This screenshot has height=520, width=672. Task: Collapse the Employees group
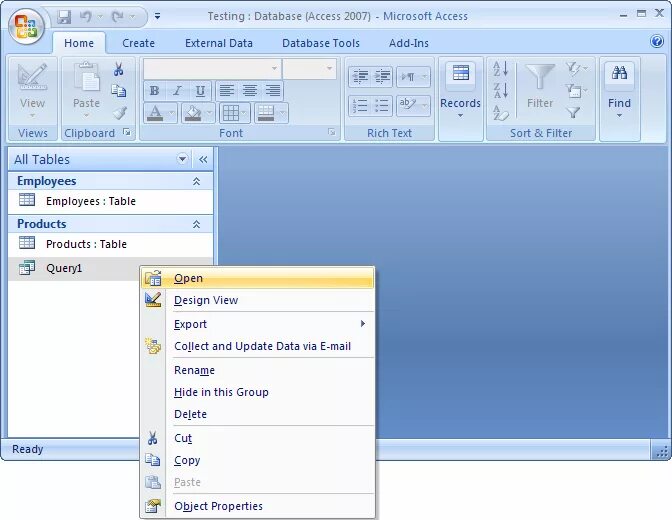196,181
